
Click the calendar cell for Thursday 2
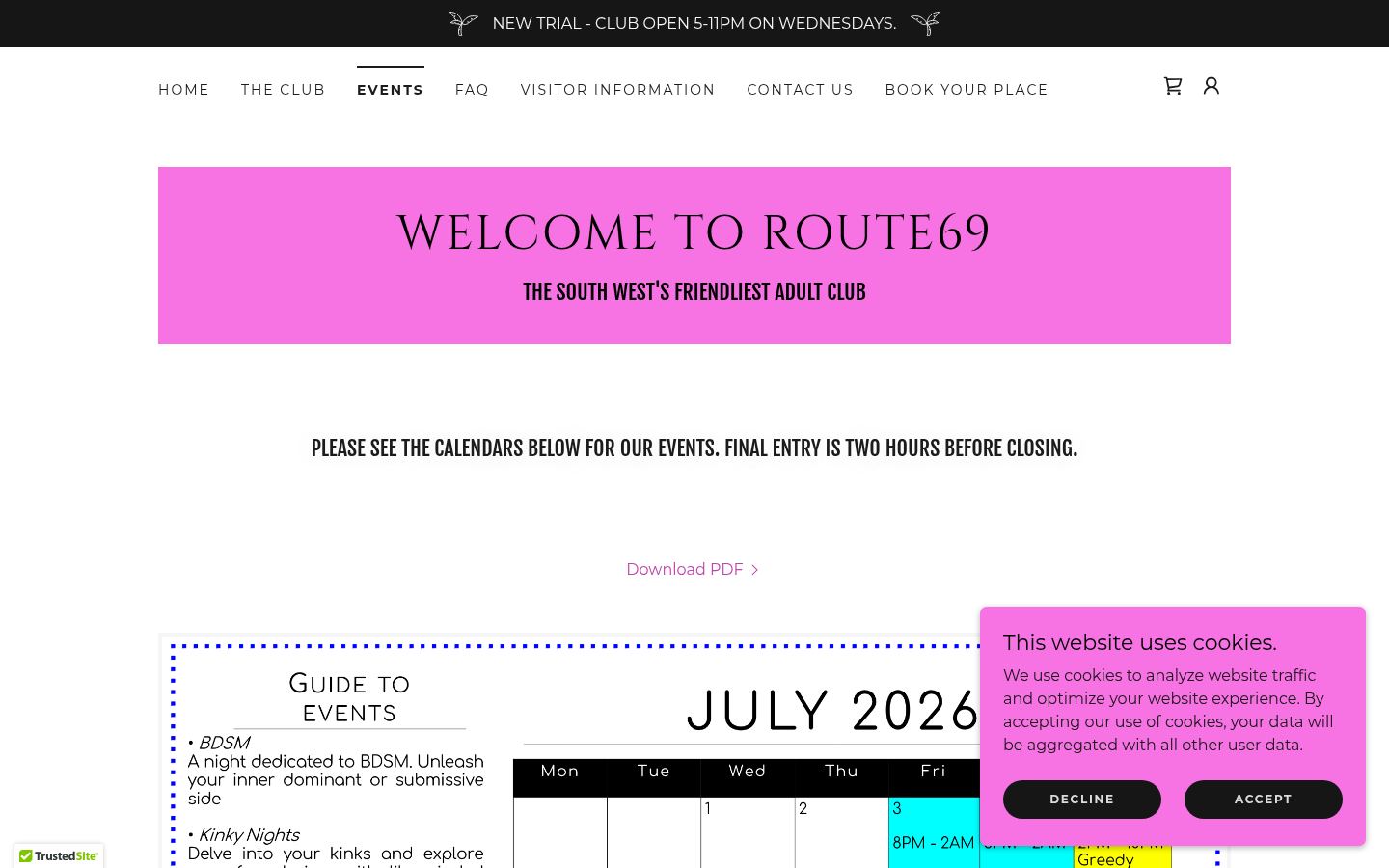point(841,832)
